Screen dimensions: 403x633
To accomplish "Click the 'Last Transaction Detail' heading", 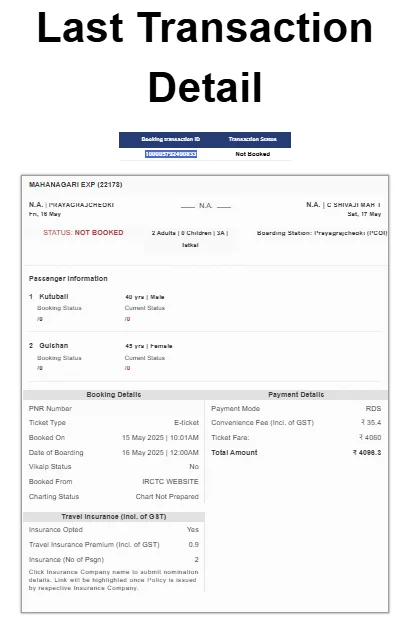I will 205,57.
